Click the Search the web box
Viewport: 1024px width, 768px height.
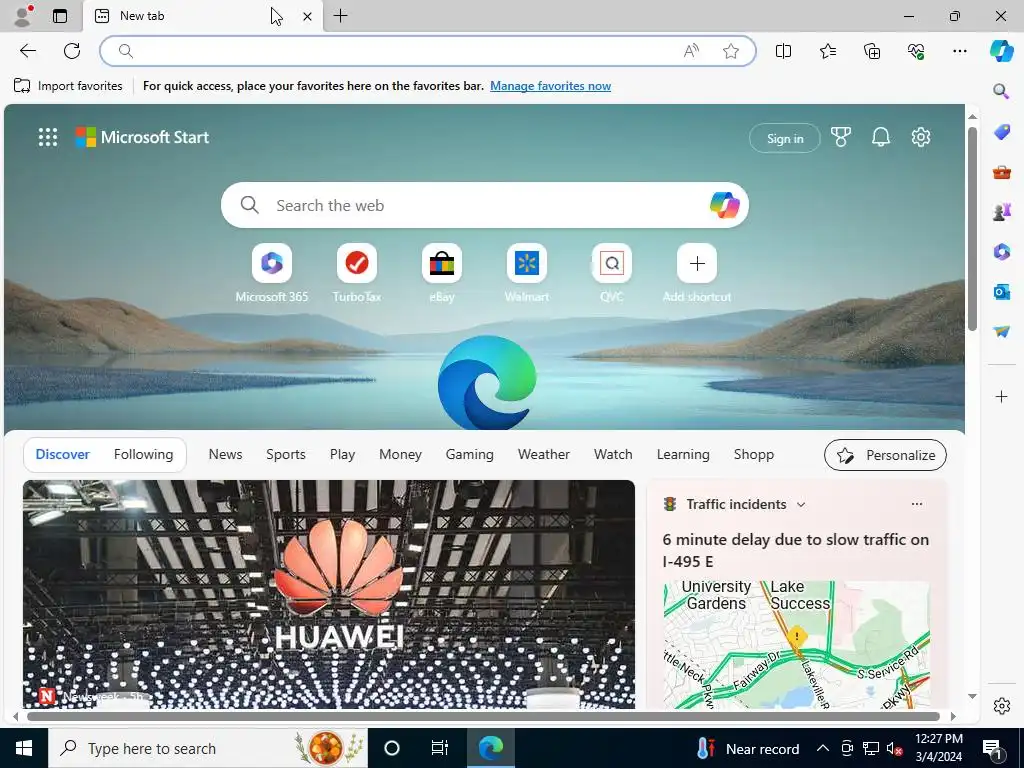tap(485, 205)
